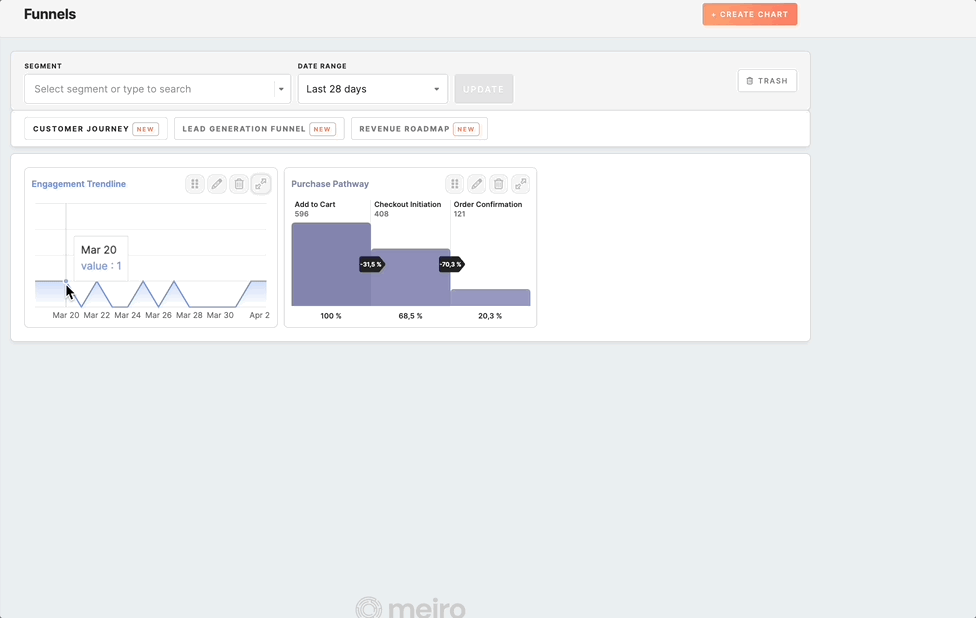Expand Engagement Trendline to full screen

coord(261,184)
